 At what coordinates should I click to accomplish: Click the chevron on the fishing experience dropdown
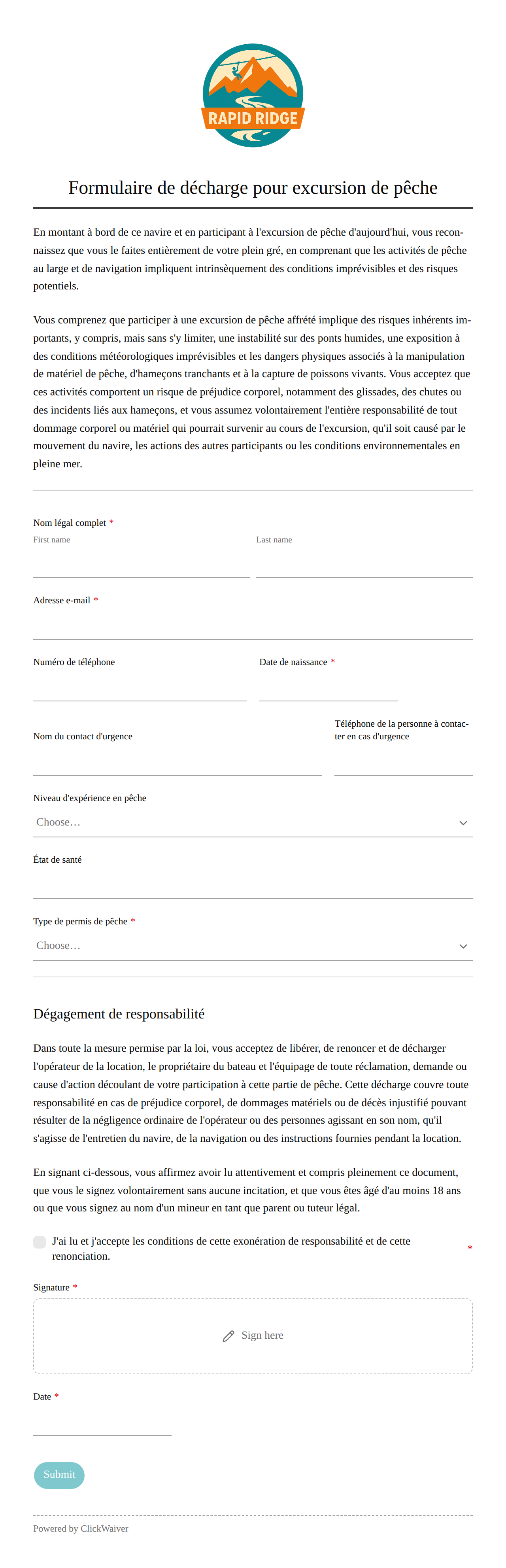pyautogui.click(x=463, y=822)
